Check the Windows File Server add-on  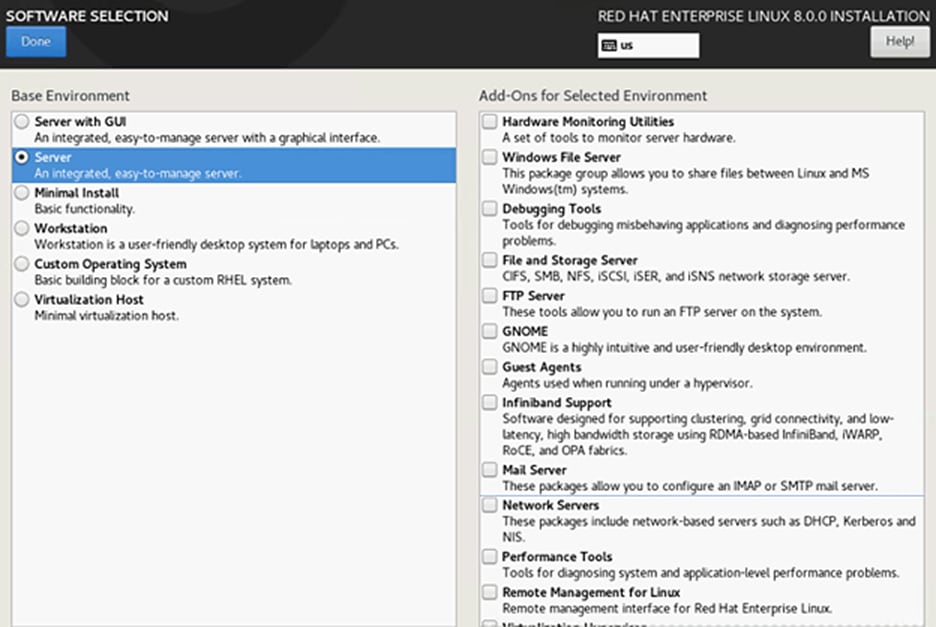coord(489,158)
